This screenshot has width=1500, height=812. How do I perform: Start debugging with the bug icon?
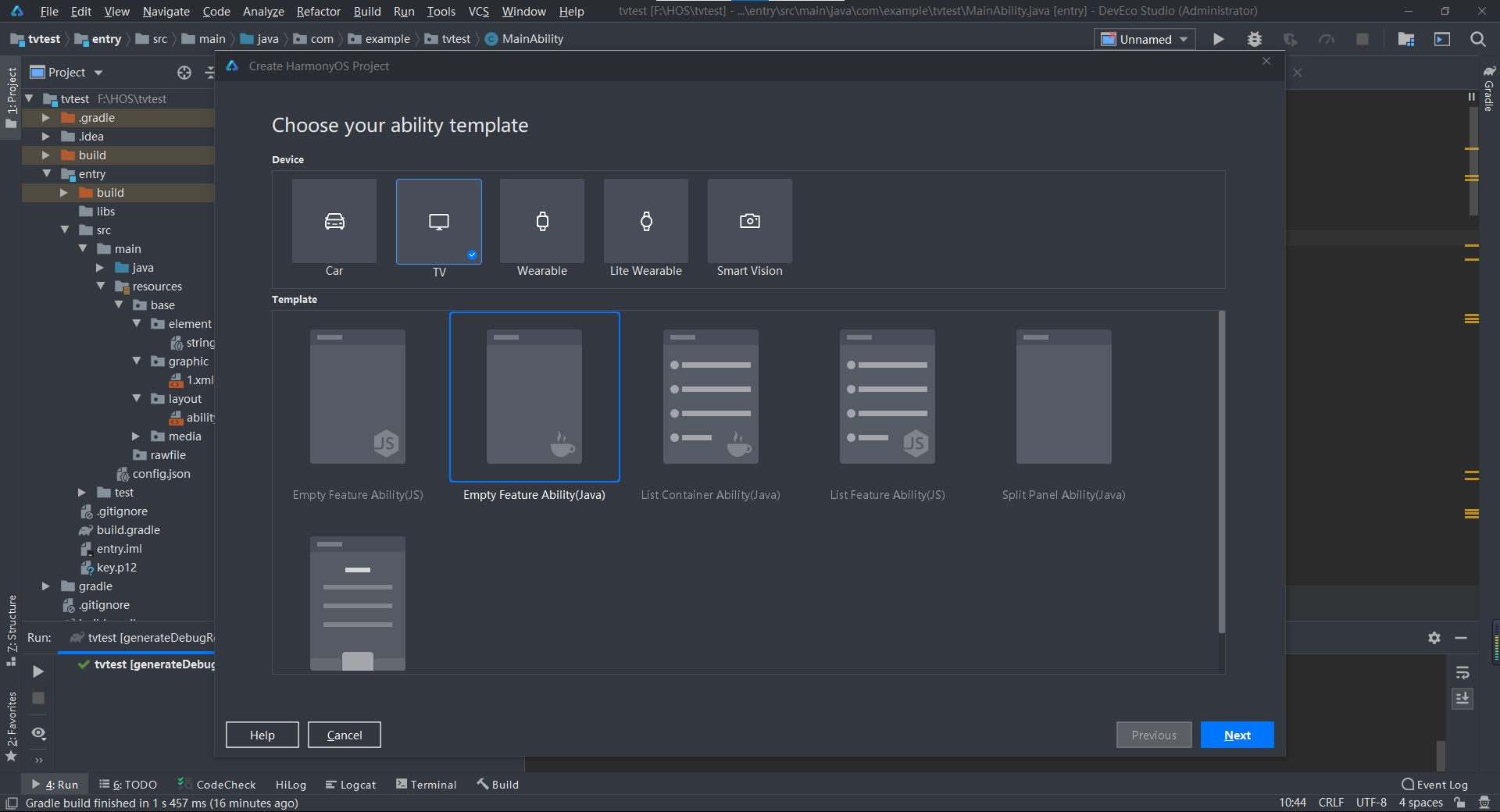1255,39
